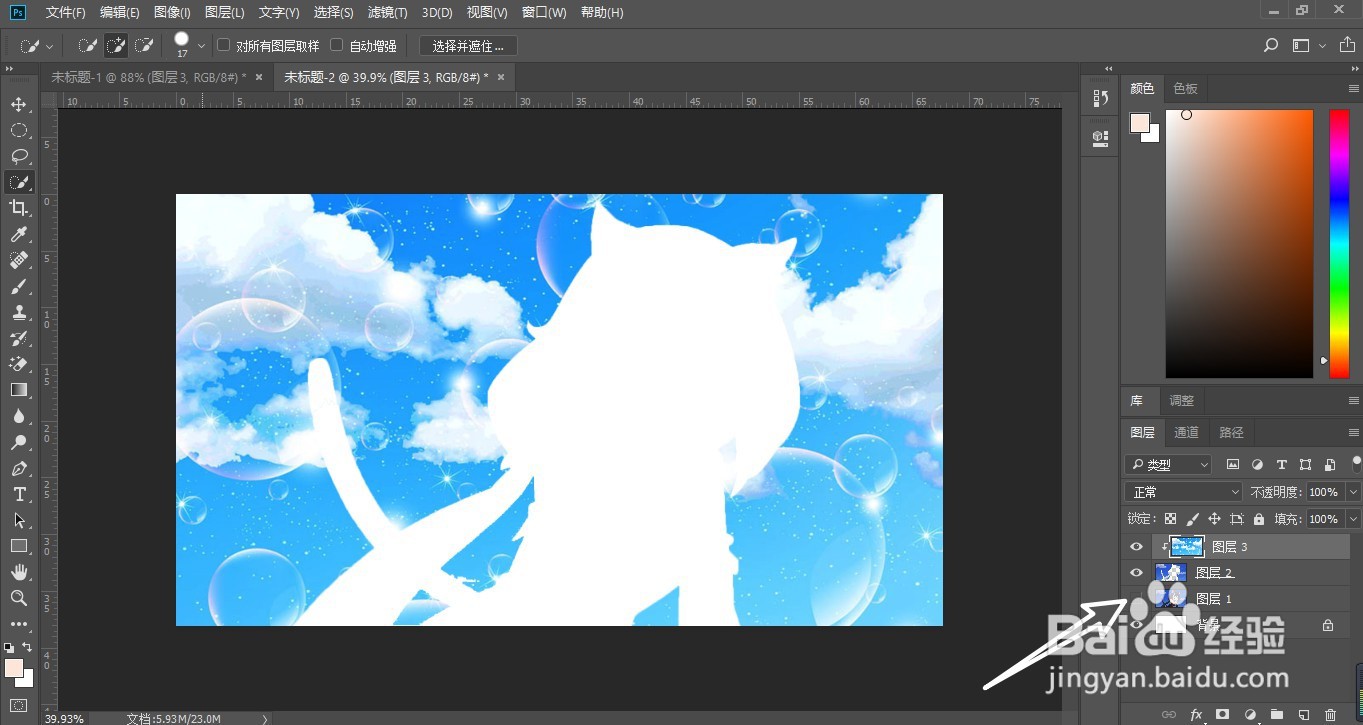Toggle lock all padlock icon

[x=1259, y=519]
